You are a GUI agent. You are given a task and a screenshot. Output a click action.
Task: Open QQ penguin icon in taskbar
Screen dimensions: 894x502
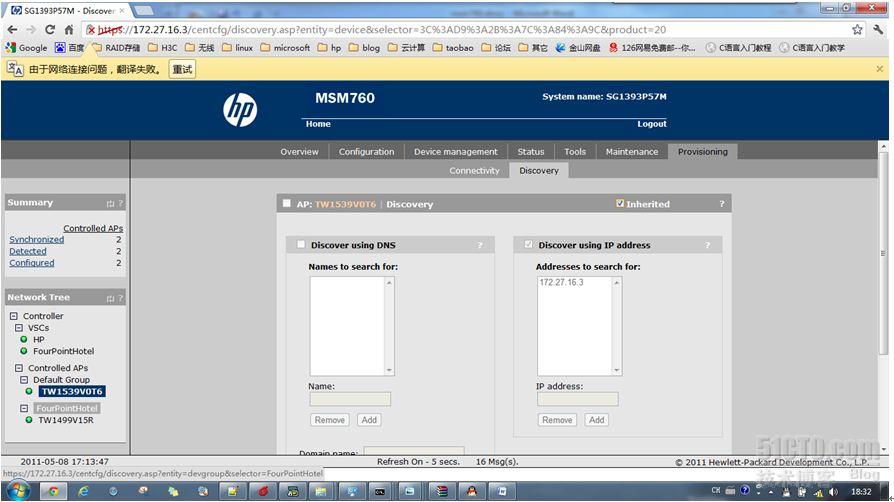point(472,491)
